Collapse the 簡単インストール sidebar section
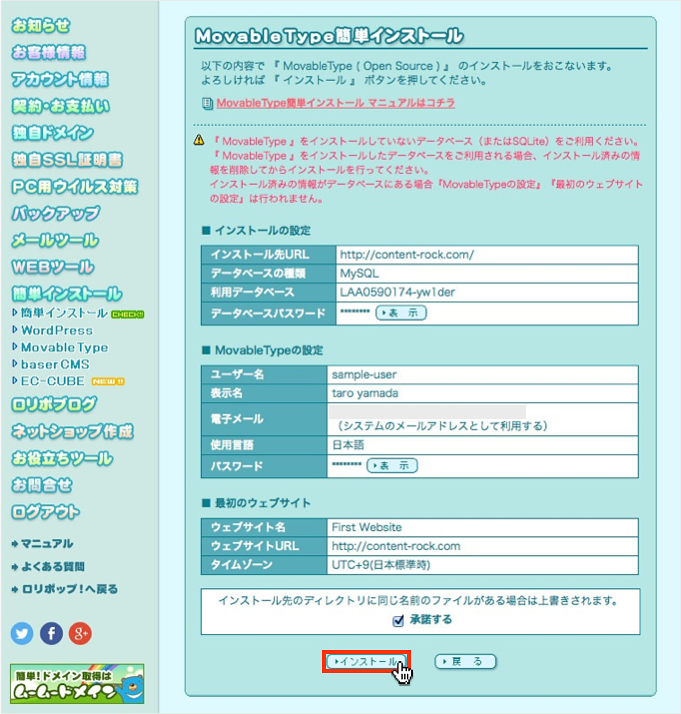Viewport: 681px width, 714px height. pos(66,294)
